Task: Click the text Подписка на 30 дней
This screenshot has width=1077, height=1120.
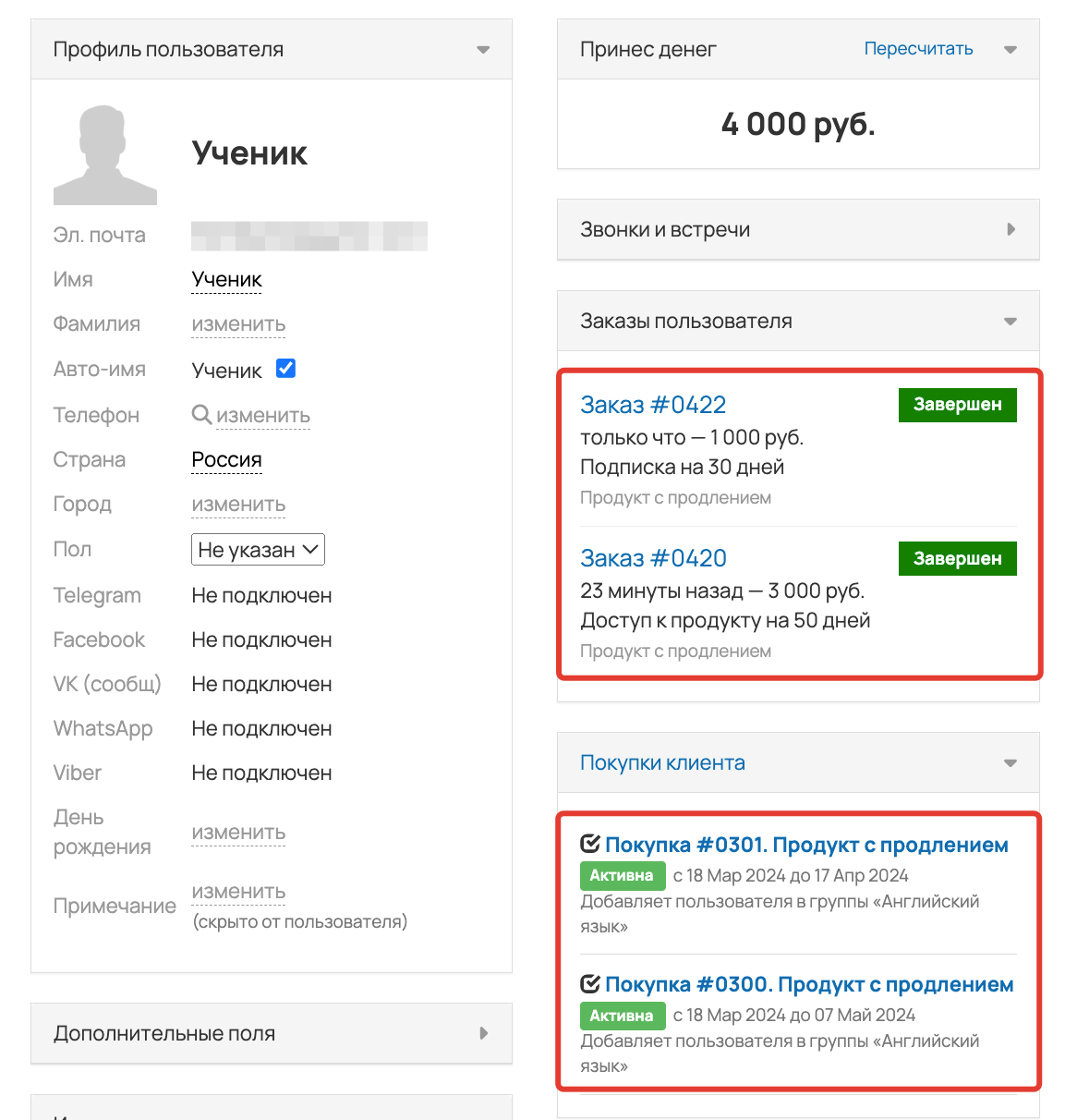Action: (682, 468)
